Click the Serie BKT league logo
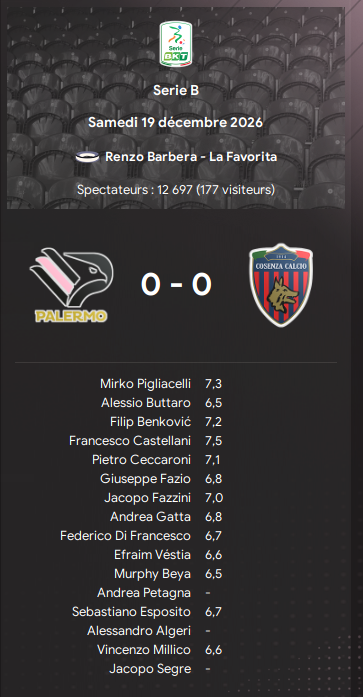Image resolution: width=363 pixels, height=697 pixels. 176,44
